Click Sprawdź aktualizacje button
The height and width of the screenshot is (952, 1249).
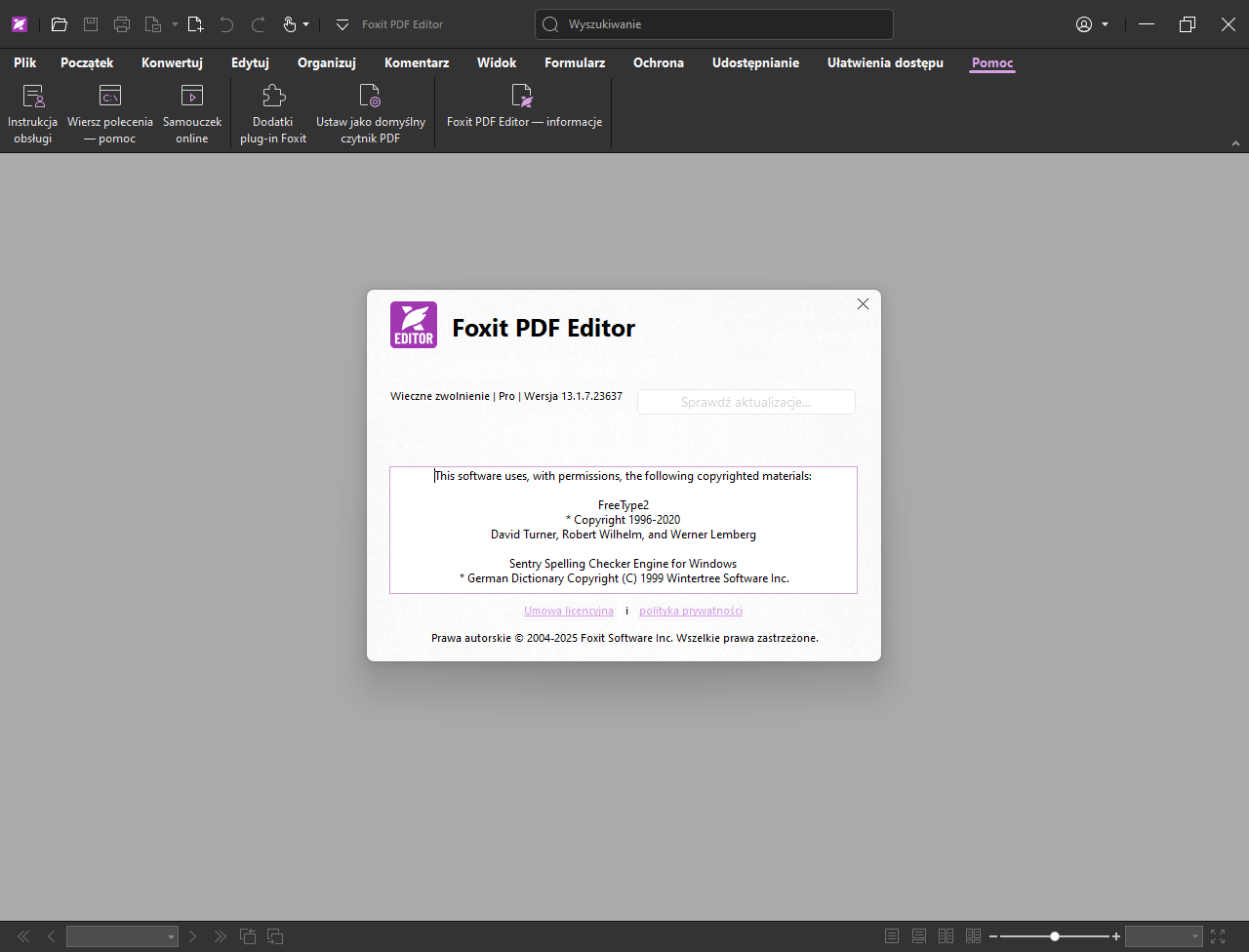tap(746, 402)
